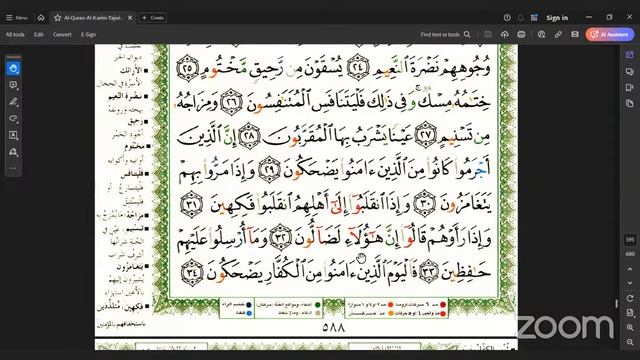This screenshot has height=360, width=640.
Task: Click the vertical scrollbar thumb
Action: click(616, 304)
